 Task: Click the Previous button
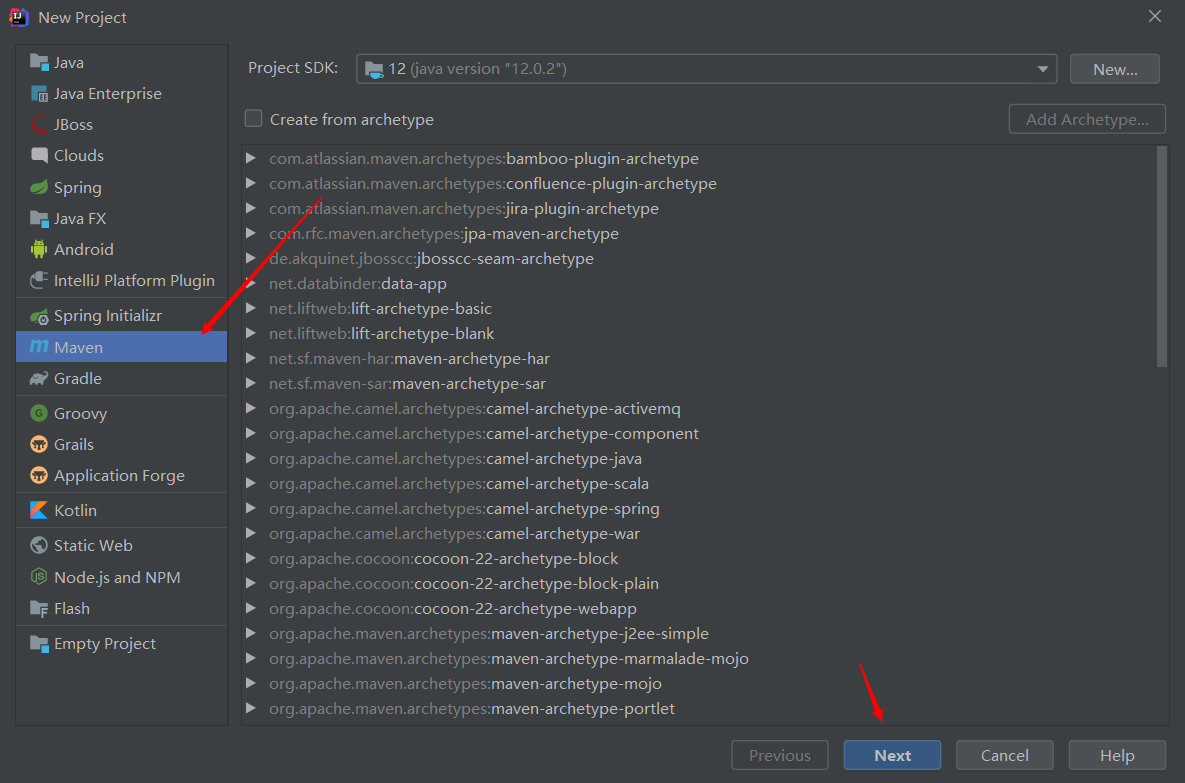click(780, 755)
